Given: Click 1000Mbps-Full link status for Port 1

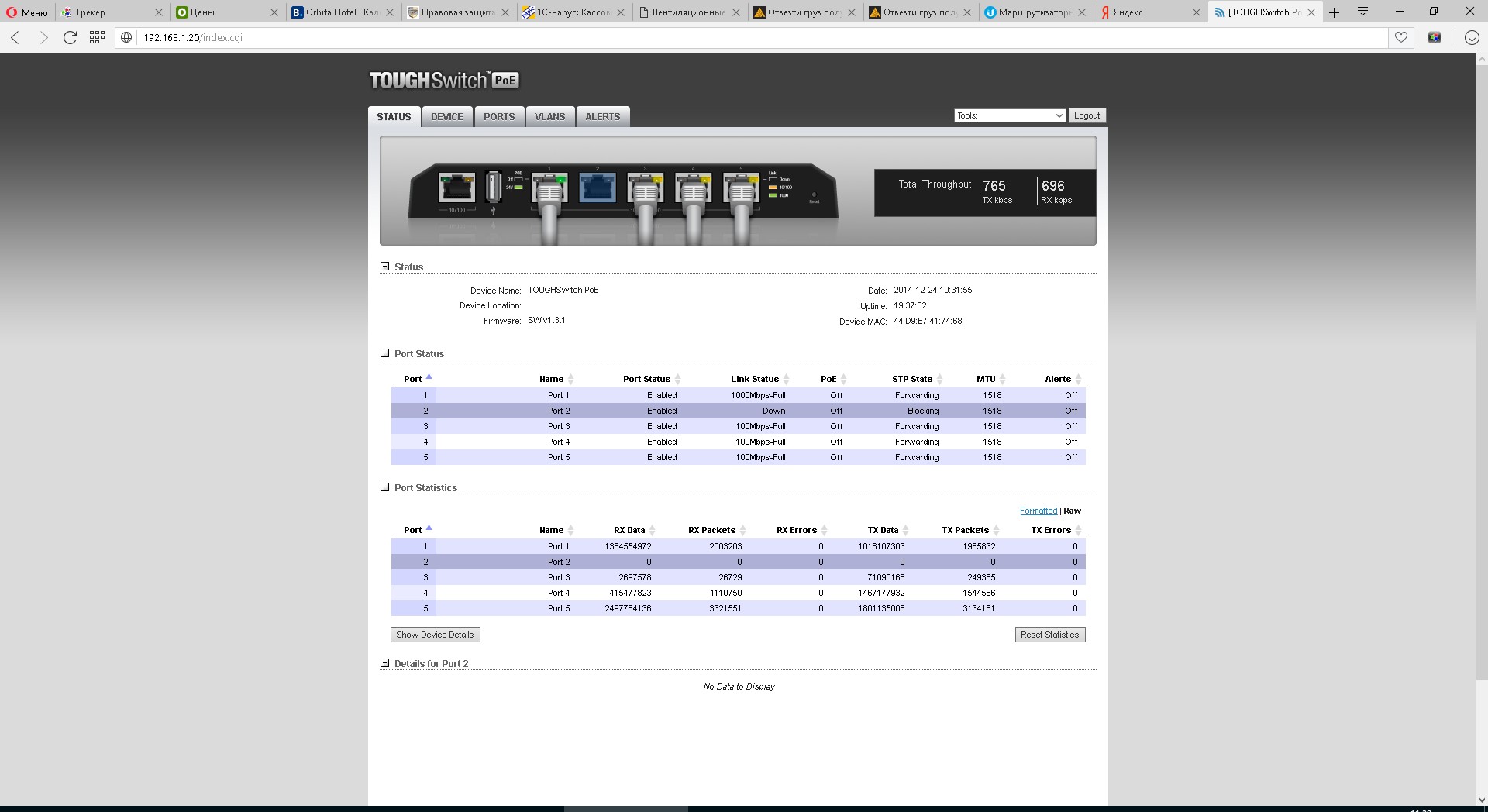Looking at the screenshot, I should click(758, 395).
